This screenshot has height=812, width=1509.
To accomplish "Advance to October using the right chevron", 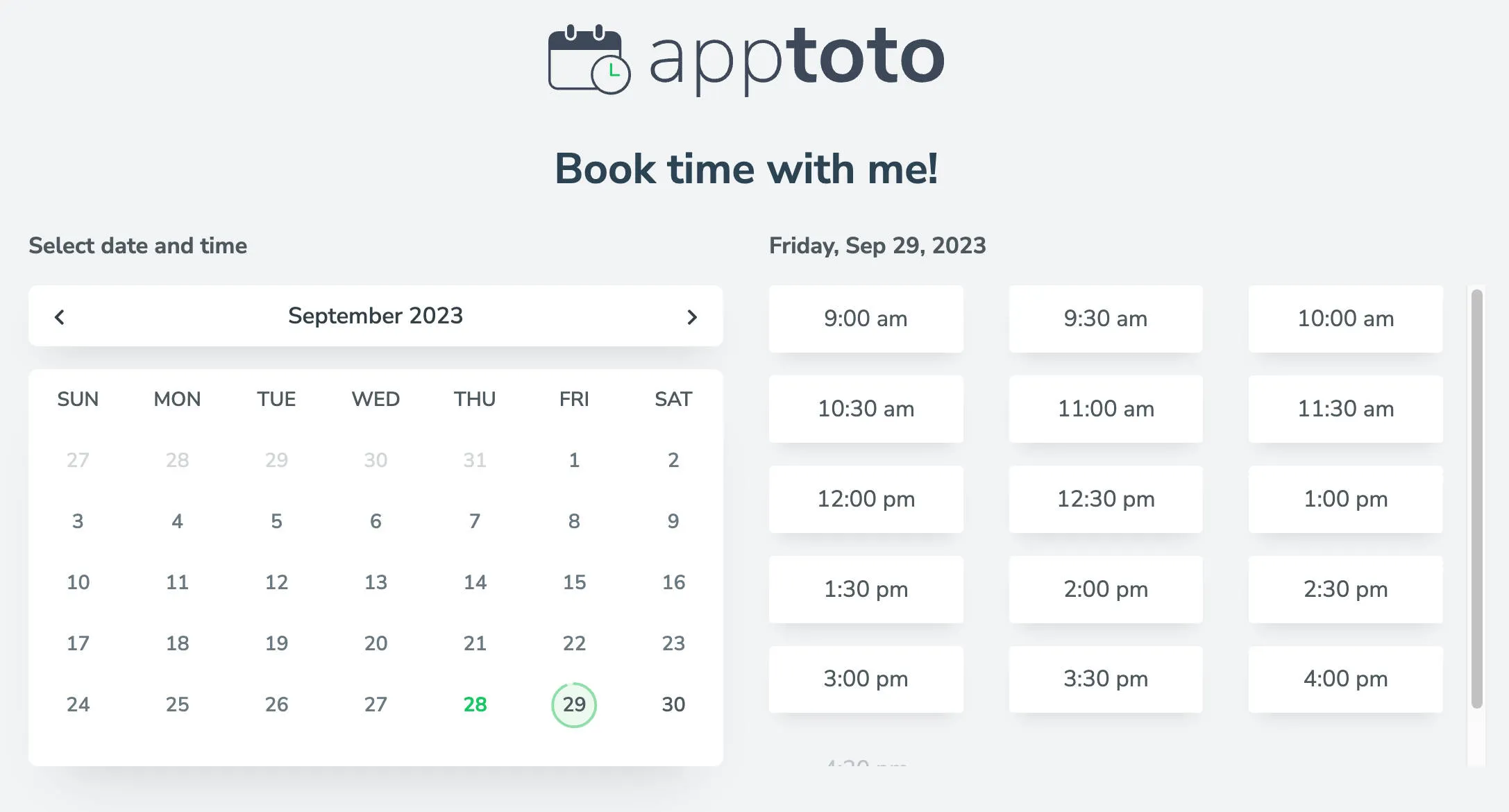I will tap(691, 316).
